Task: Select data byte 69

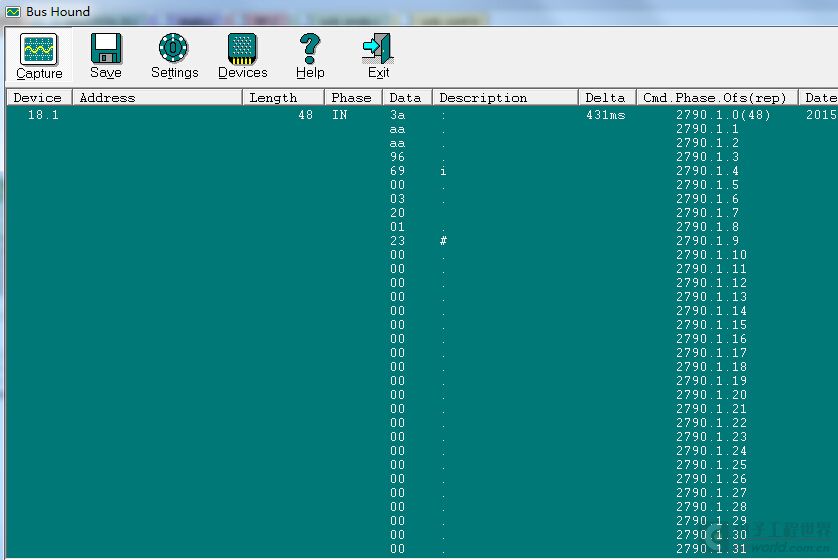Action: click(x=398, y=171)
